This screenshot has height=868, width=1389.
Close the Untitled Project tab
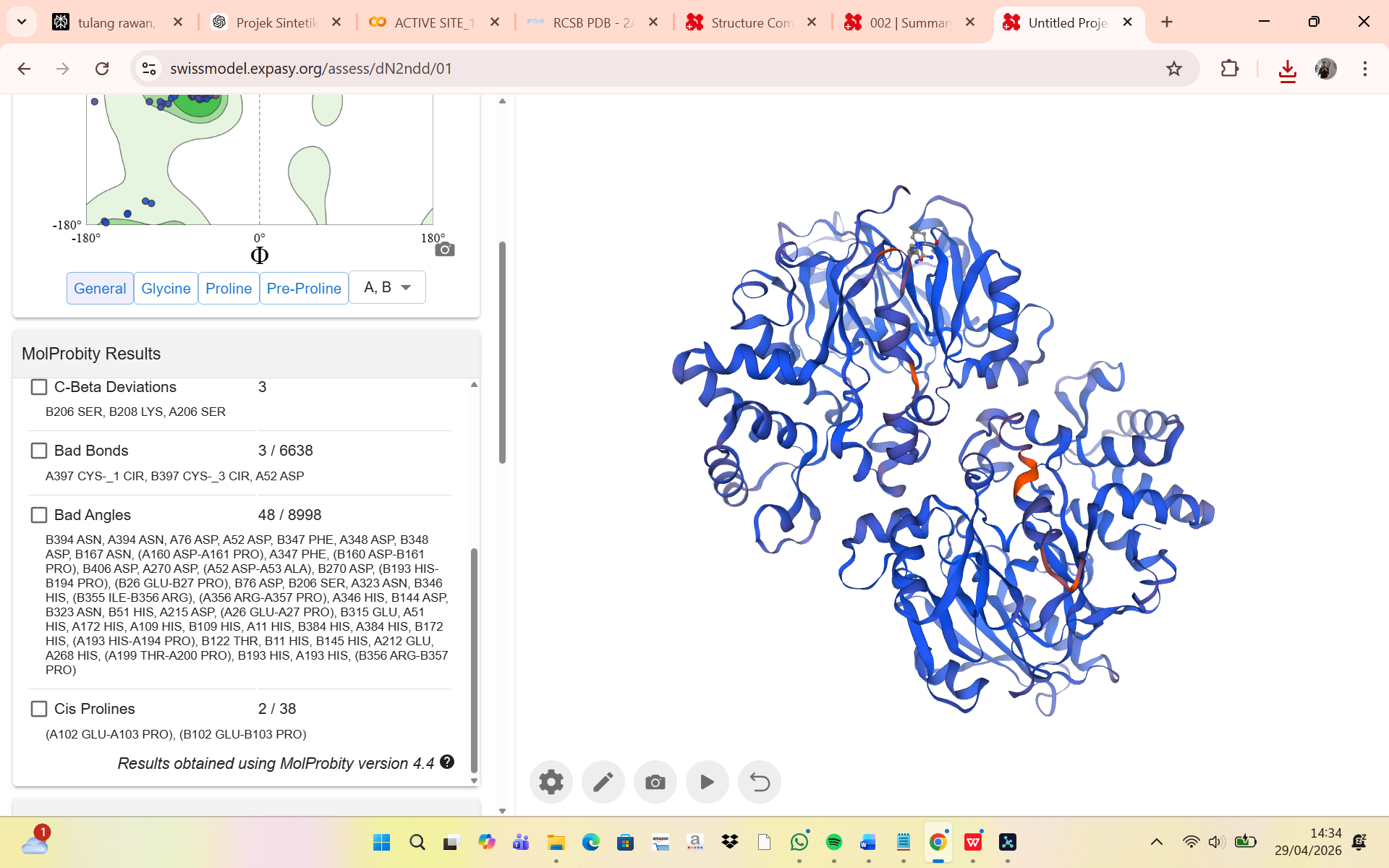[x=1127, y=22]
